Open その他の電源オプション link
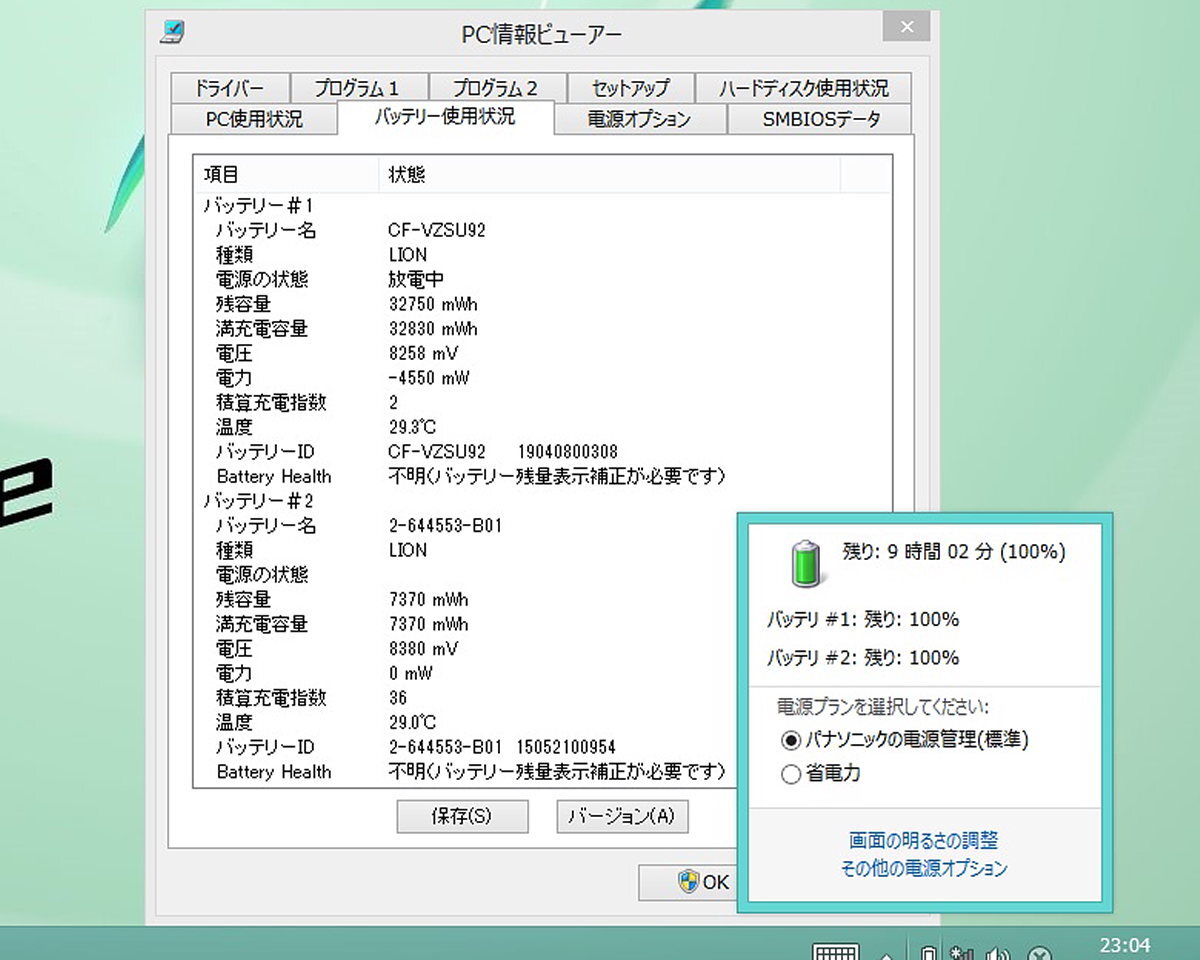The height and width of the screenshot is (960, 1200). (x=923, y=868)
